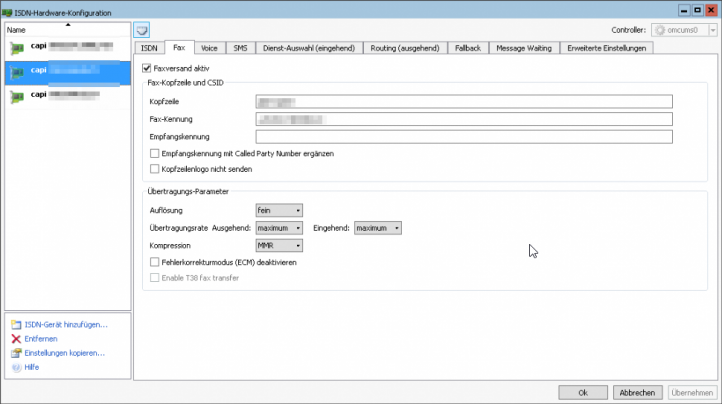Uncheck the Faxversand aktiv checkbox

[x=146, y=67]
